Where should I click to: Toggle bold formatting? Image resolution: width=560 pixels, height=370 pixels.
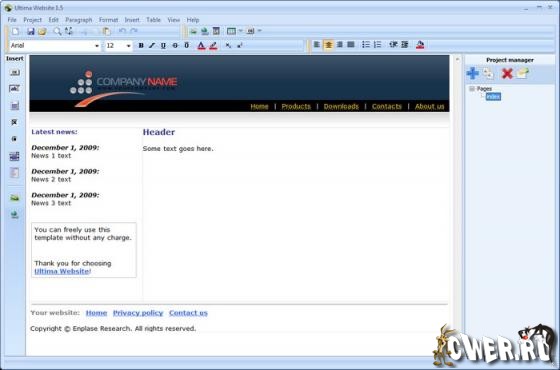[x=141, y=45]
